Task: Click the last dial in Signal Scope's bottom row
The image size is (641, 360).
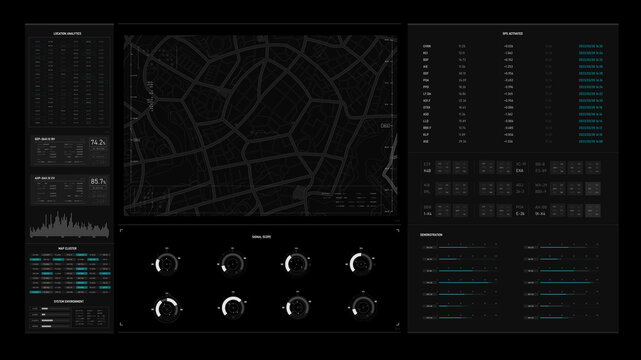Action: point(363,307)
